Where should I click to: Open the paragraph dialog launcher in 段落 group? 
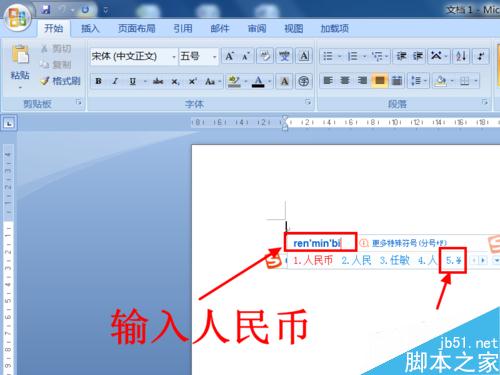coord(485,102)
